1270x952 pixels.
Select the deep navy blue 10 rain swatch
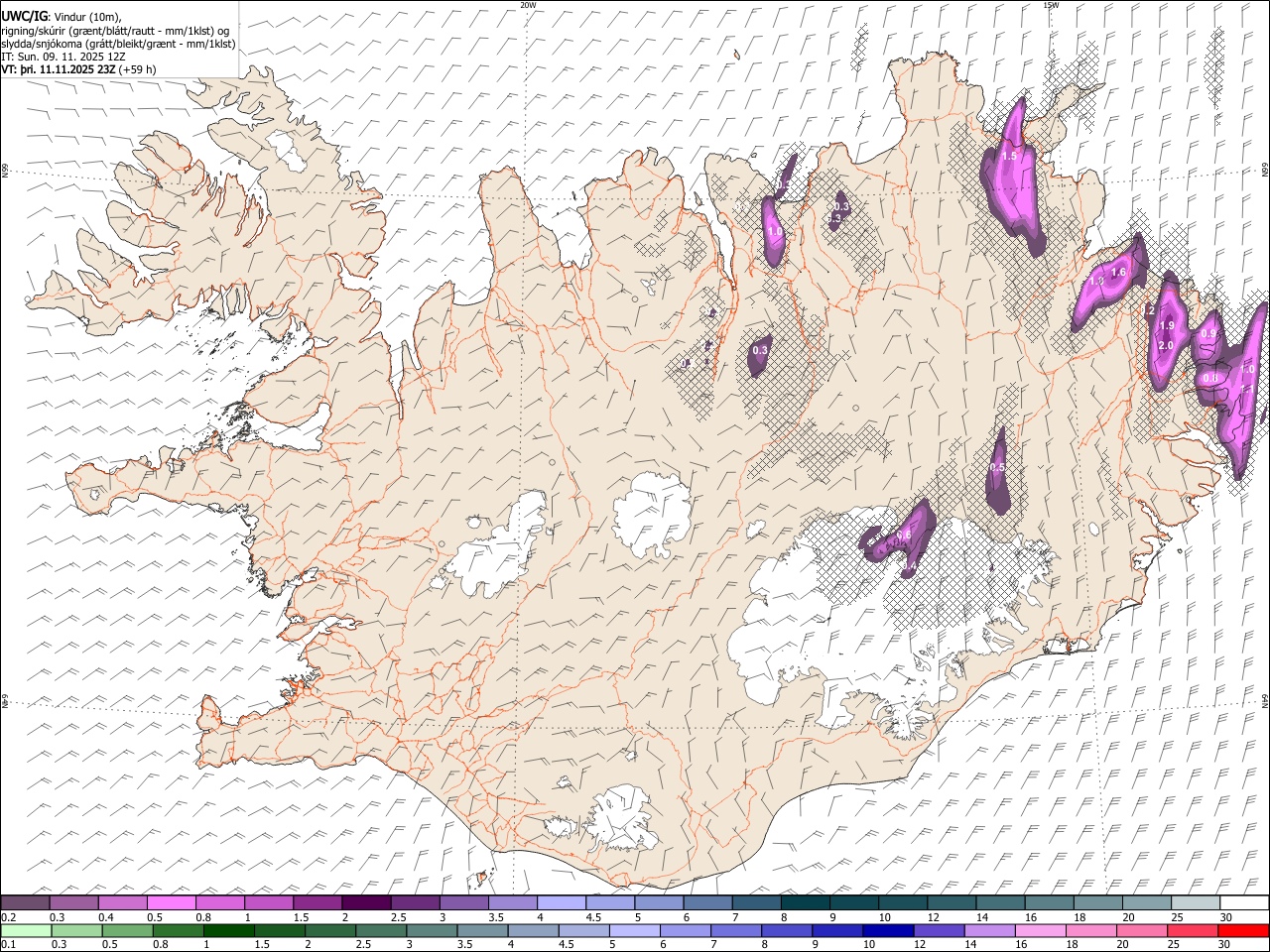pyautogui.click(x=888, y=930)
